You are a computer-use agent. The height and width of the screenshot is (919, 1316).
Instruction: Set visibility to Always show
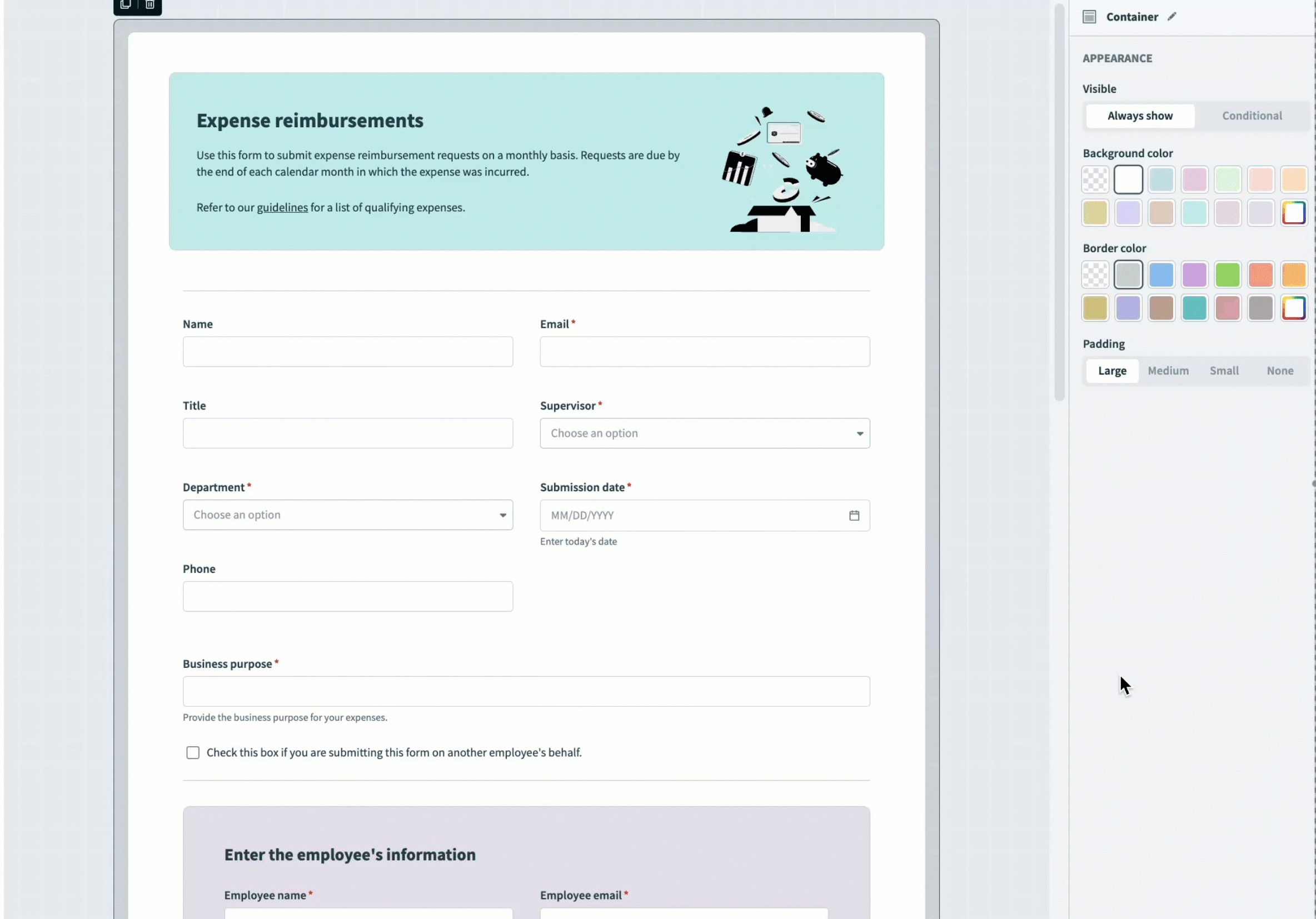1139,116
